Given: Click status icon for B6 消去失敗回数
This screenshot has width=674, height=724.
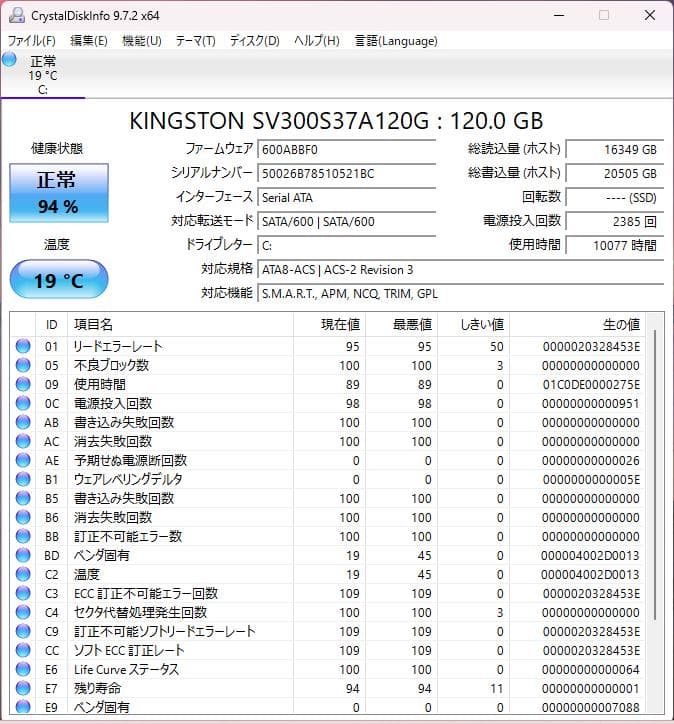Looking at the screenshot, I should pos(23,517).
